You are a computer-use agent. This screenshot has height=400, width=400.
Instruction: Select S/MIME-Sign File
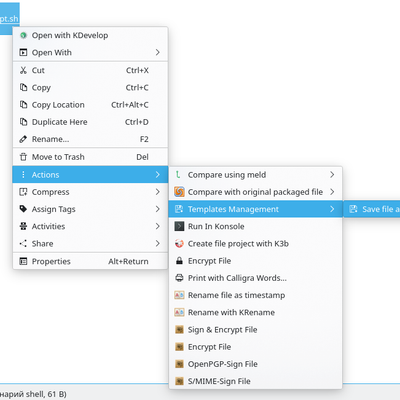click(x=255, y=381)
